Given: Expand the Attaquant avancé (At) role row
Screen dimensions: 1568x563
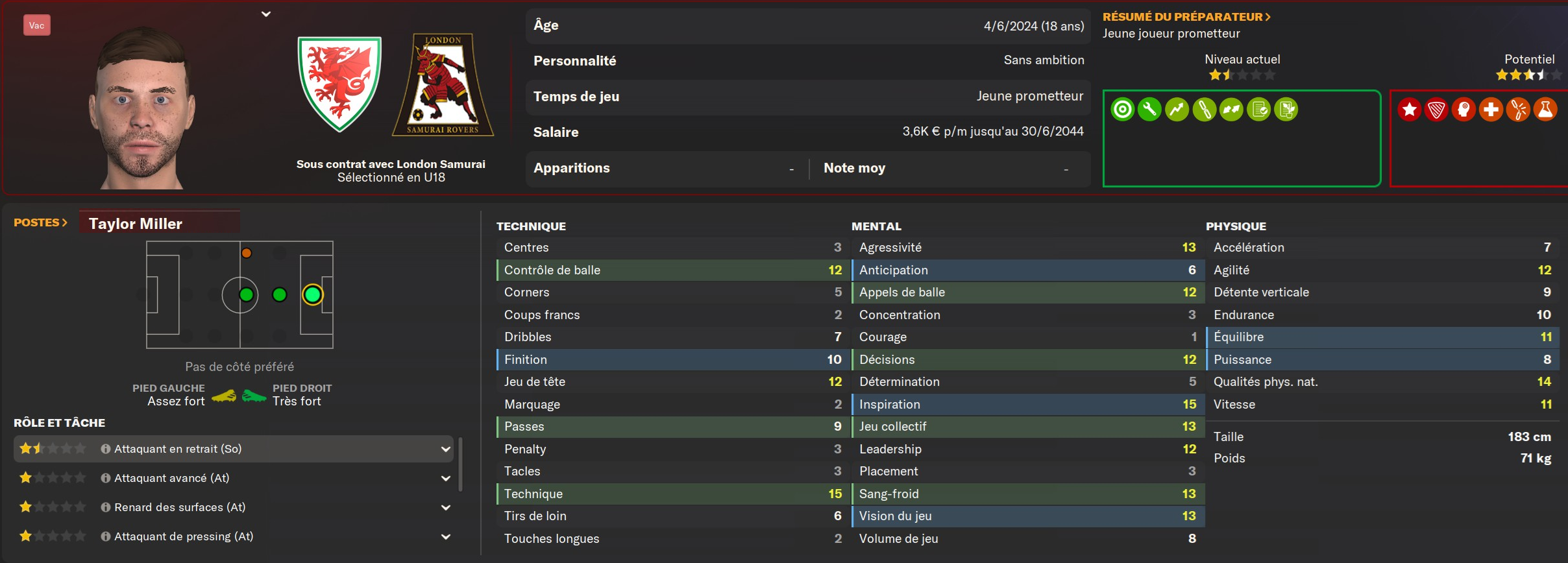Looking at the screenshot, I should pos(446,479).
